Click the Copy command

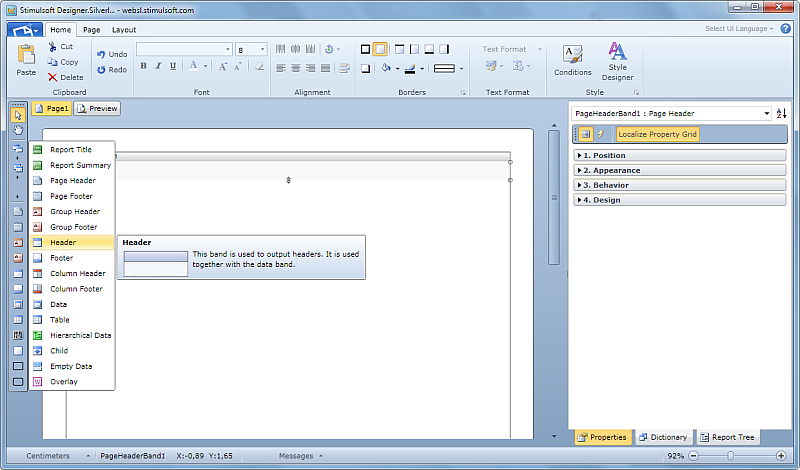pyautogui.click(x=63, y=62)
